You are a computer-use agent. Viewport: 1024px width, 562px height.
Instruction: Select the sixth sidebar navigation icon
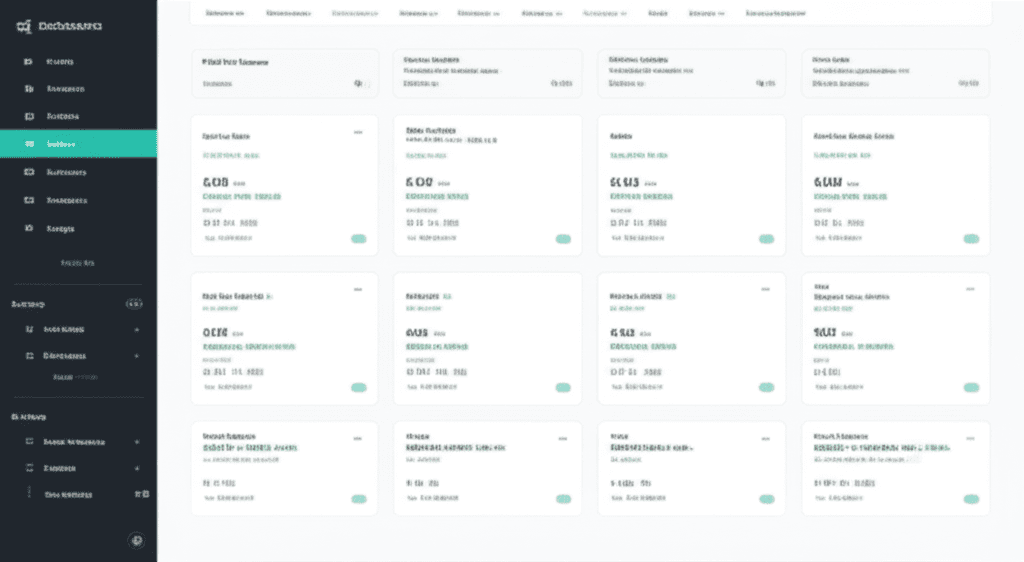pyautogui.click(x=28, y=200)
